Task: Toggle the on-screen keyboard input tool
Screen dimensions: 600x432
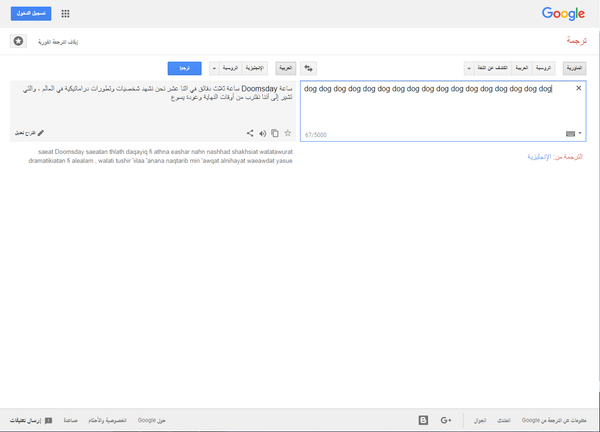Action: coord(569,132)
